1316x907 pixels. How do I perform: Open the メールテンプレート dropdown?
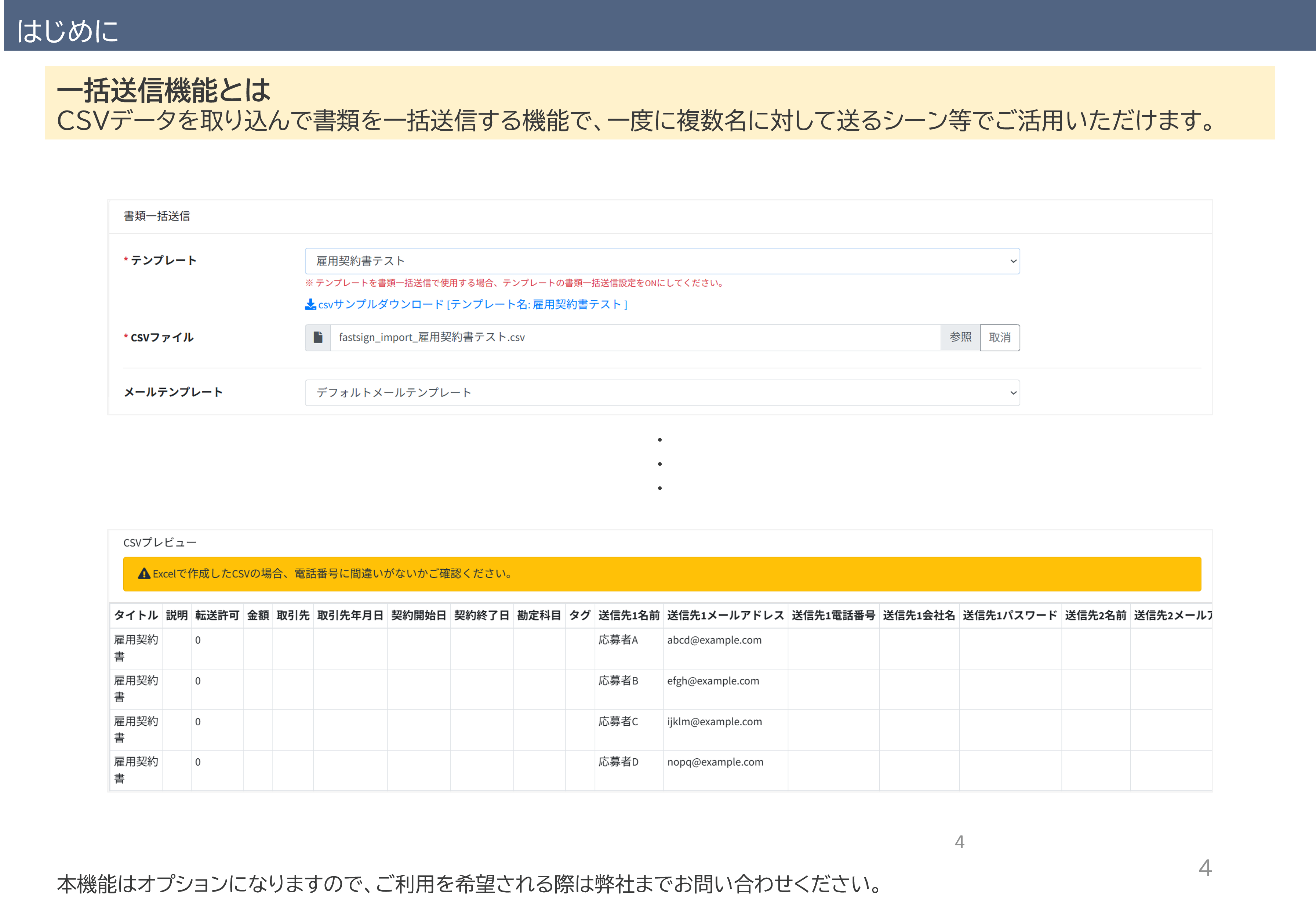point(662,393)
